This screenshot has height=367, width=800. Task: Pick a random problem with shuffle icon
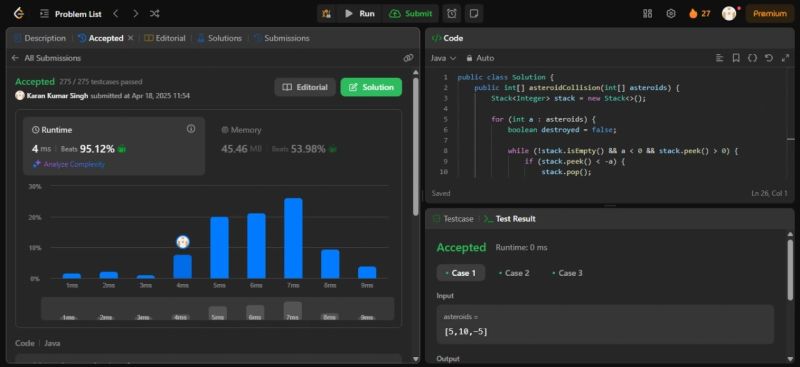click(x=155, y=14)
